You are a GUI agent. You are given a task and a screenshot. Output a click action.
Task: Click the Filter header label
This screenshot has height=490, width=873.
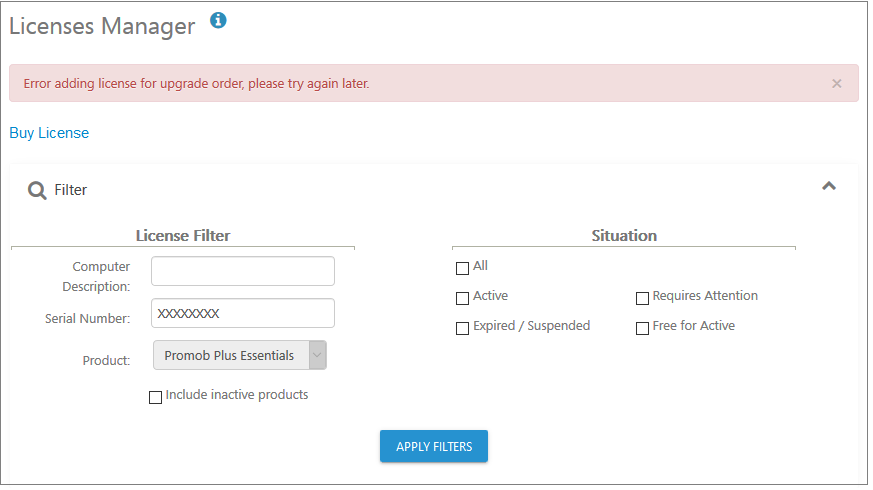click(x=71, y=190)
